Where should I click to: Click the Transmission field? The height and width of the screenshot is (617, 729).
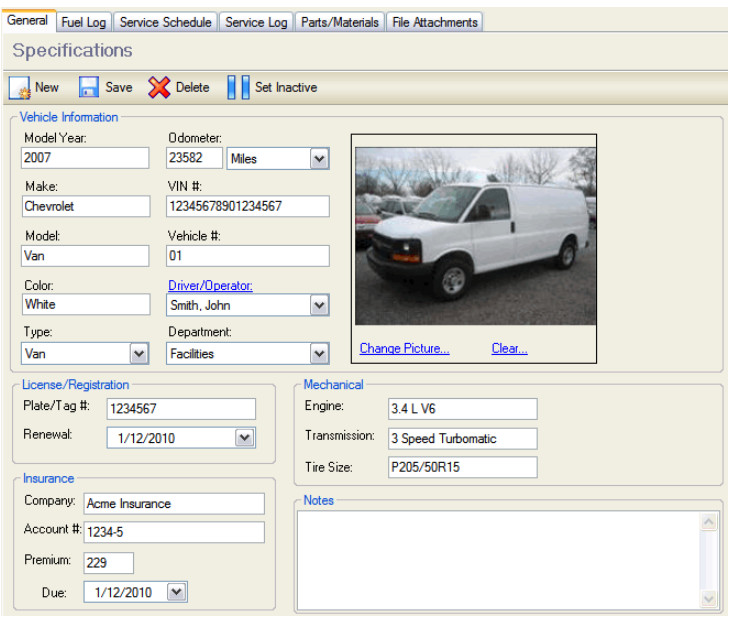[x=463, y=438]
